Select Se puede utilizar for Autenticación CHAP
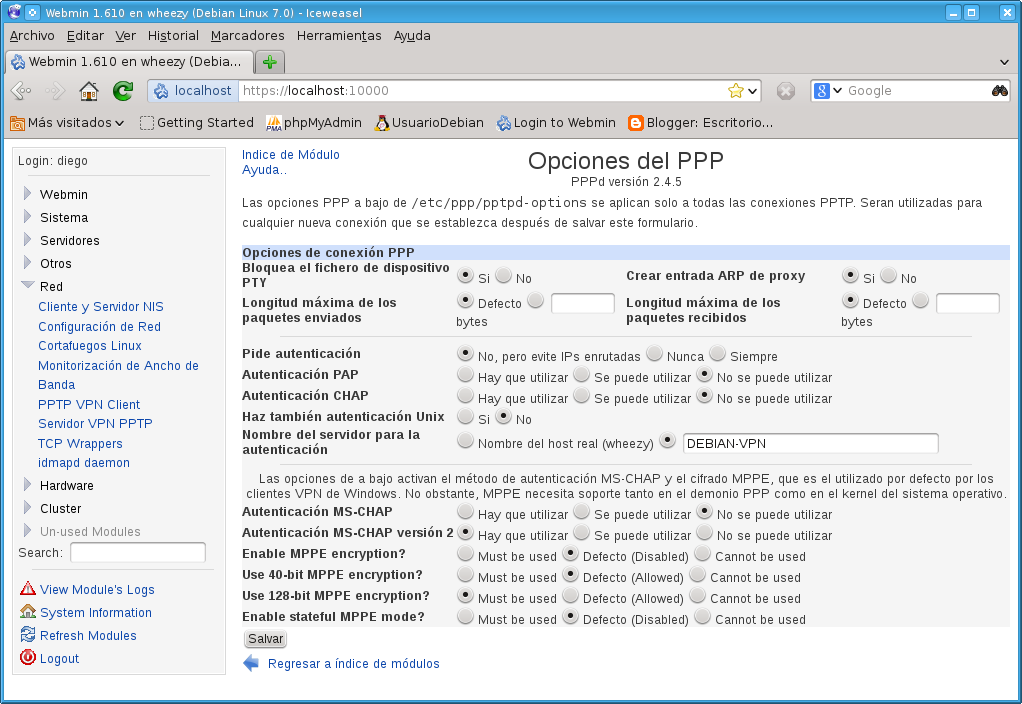The height and width of the screenshot is (704, 1022). click(x=581, y=395)
